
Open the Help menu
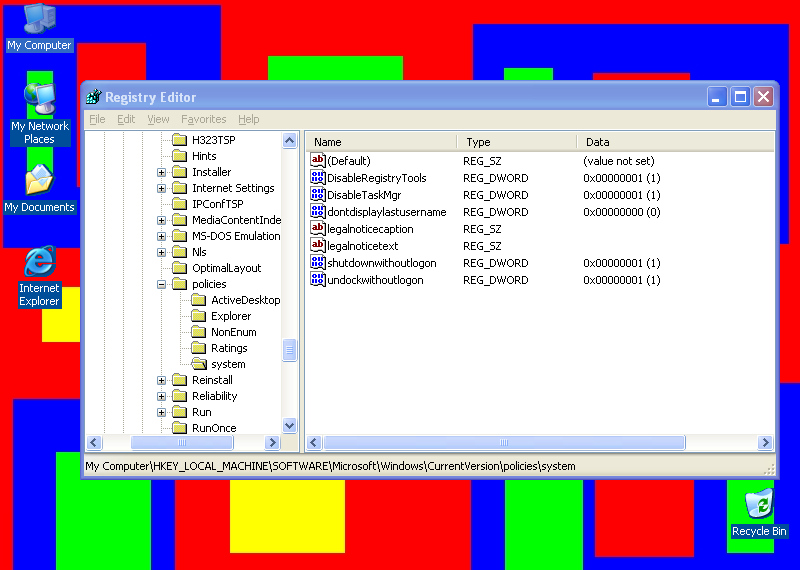pos(248,119)
